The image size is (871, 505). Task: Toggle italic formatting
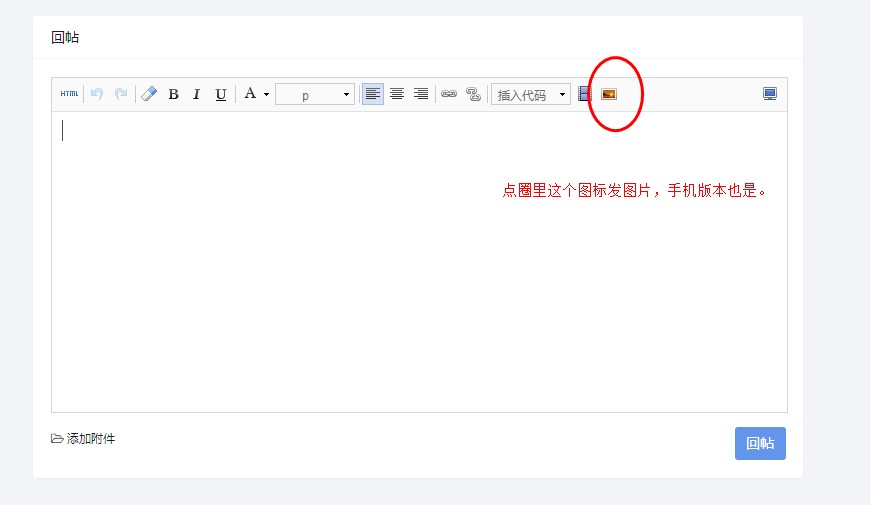(x=196, y=94)
